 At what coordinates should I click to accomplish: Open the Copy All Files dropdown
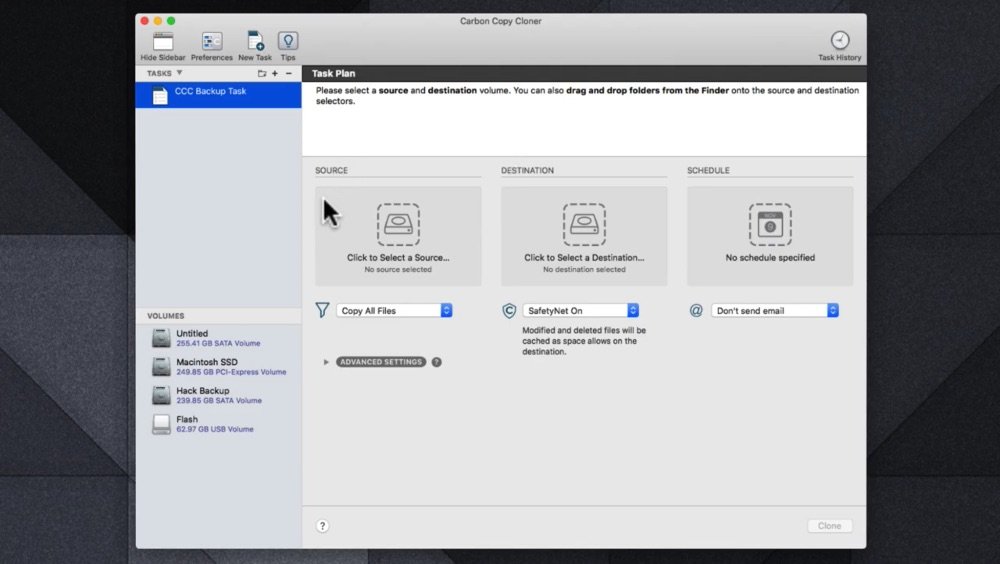[x=395, y=311]
